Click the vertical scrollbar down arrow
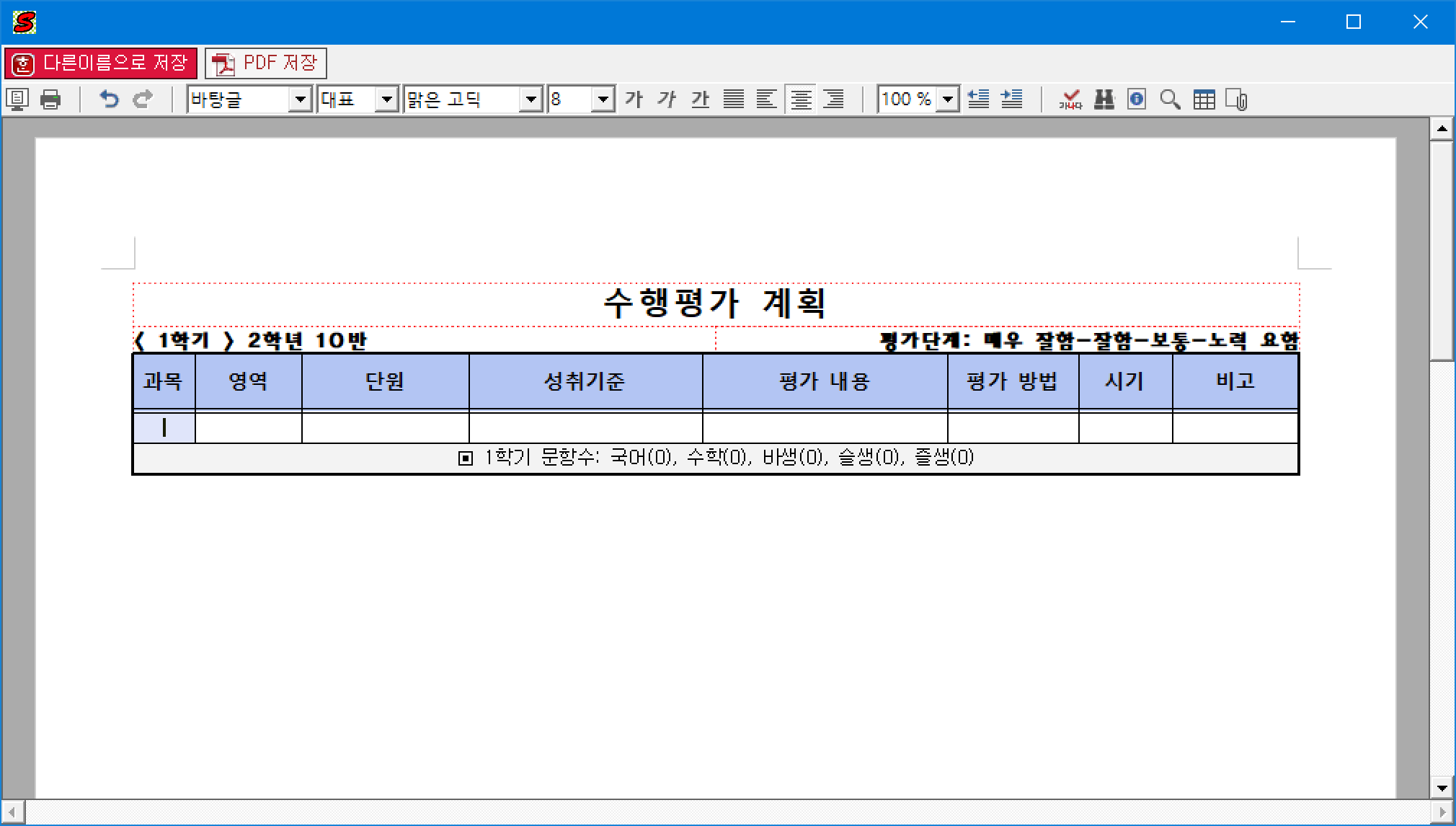This screenshot has width=1456, height=826. (x=1442, y=788)
